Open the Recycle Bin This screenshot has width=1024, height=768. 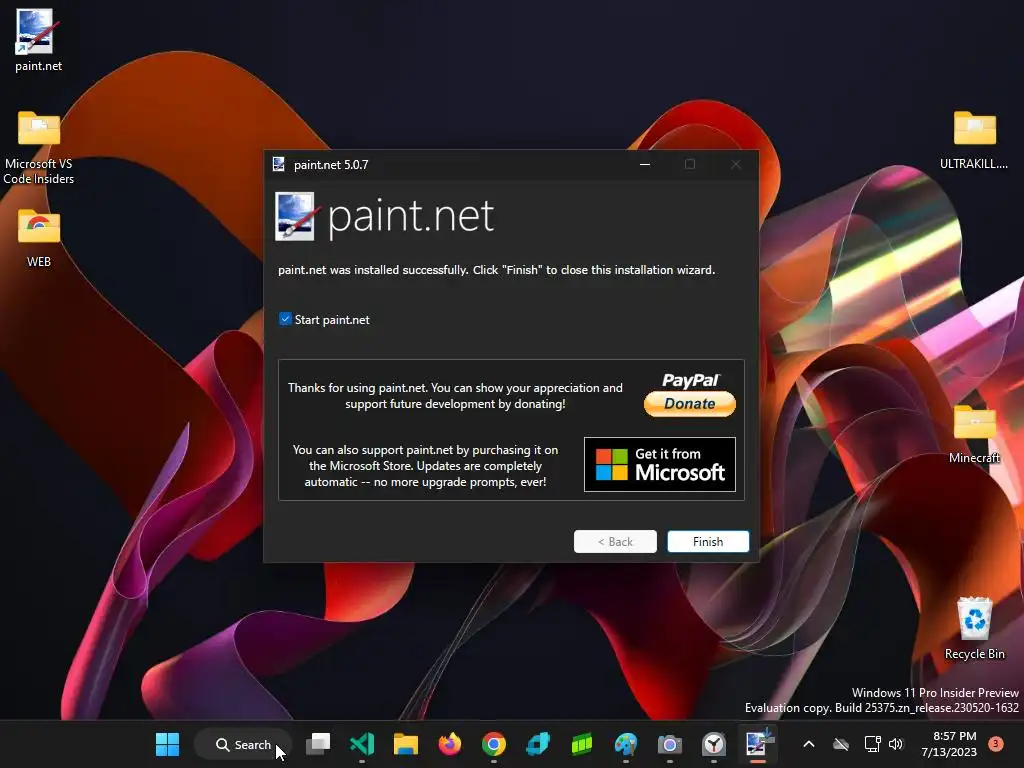click(x=974, y=628)
